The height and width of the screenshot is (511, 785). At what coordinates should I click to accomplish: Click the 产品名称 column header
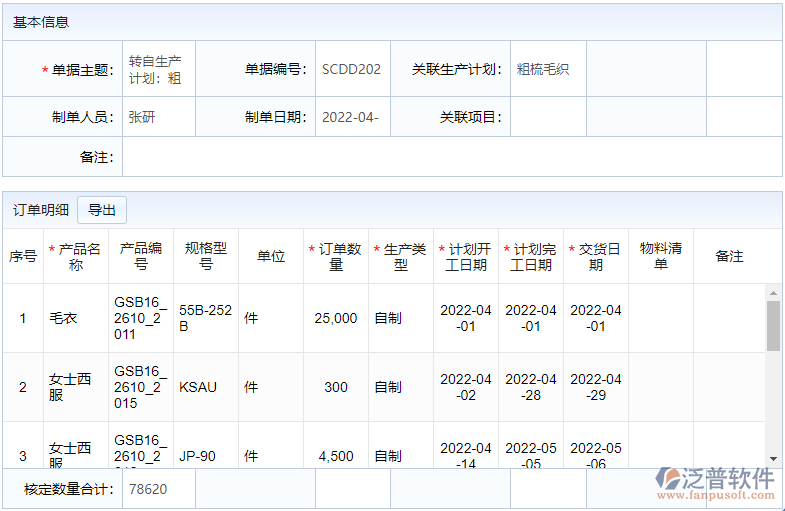(x=76, y=257)
